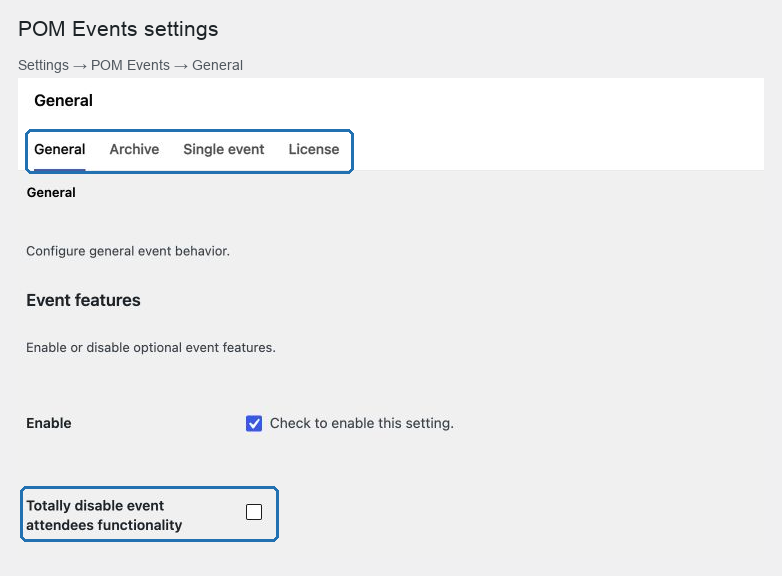The height and width of the screenshot is (576, 782).
Task: Click the 'POM Events settings' page title
Action: click(118, 29)
